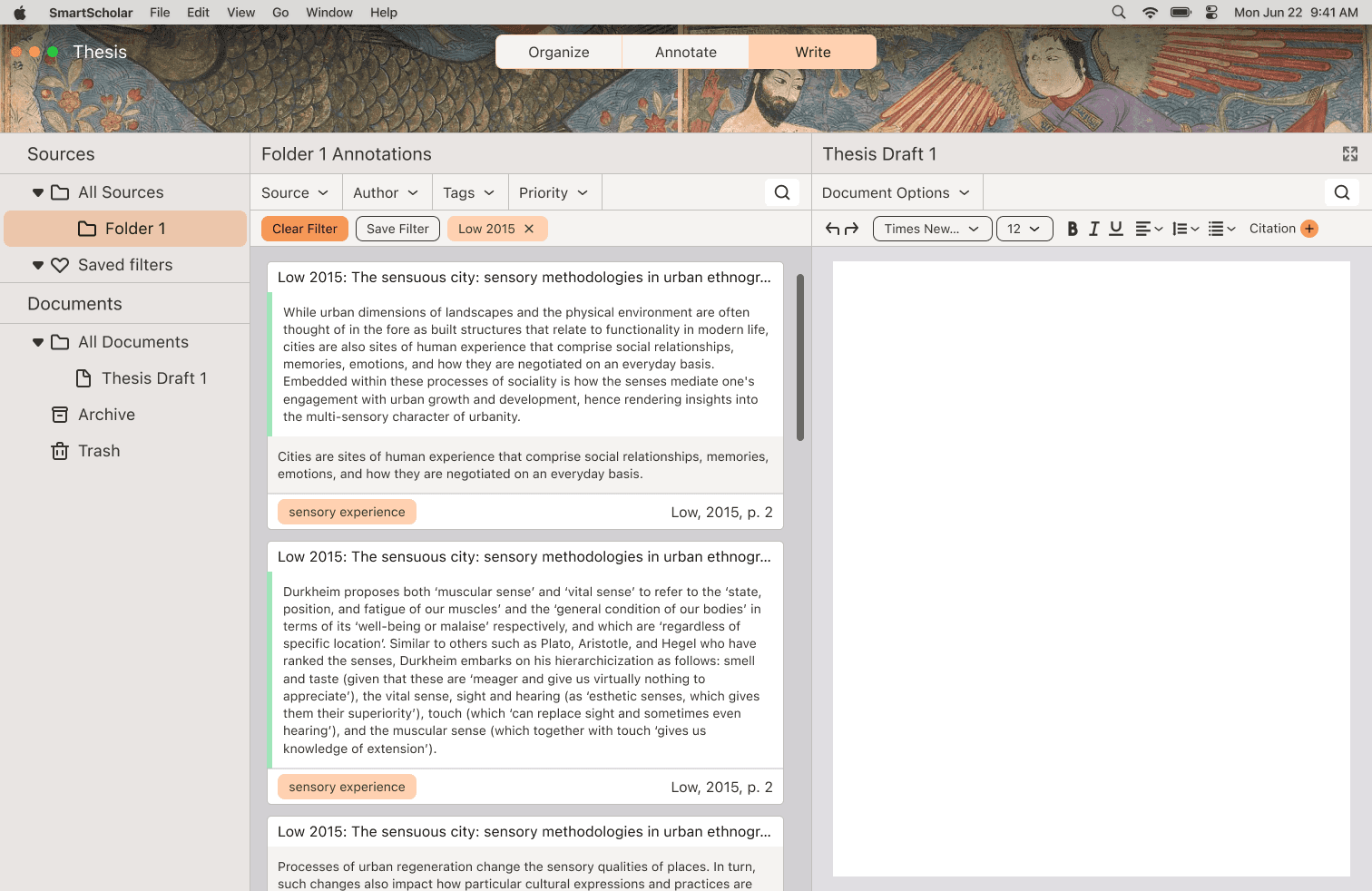This screenshot has width=1372, height=891.
Task: Click the Thesis Draft 1 document icon
Action: coord(83,378)
